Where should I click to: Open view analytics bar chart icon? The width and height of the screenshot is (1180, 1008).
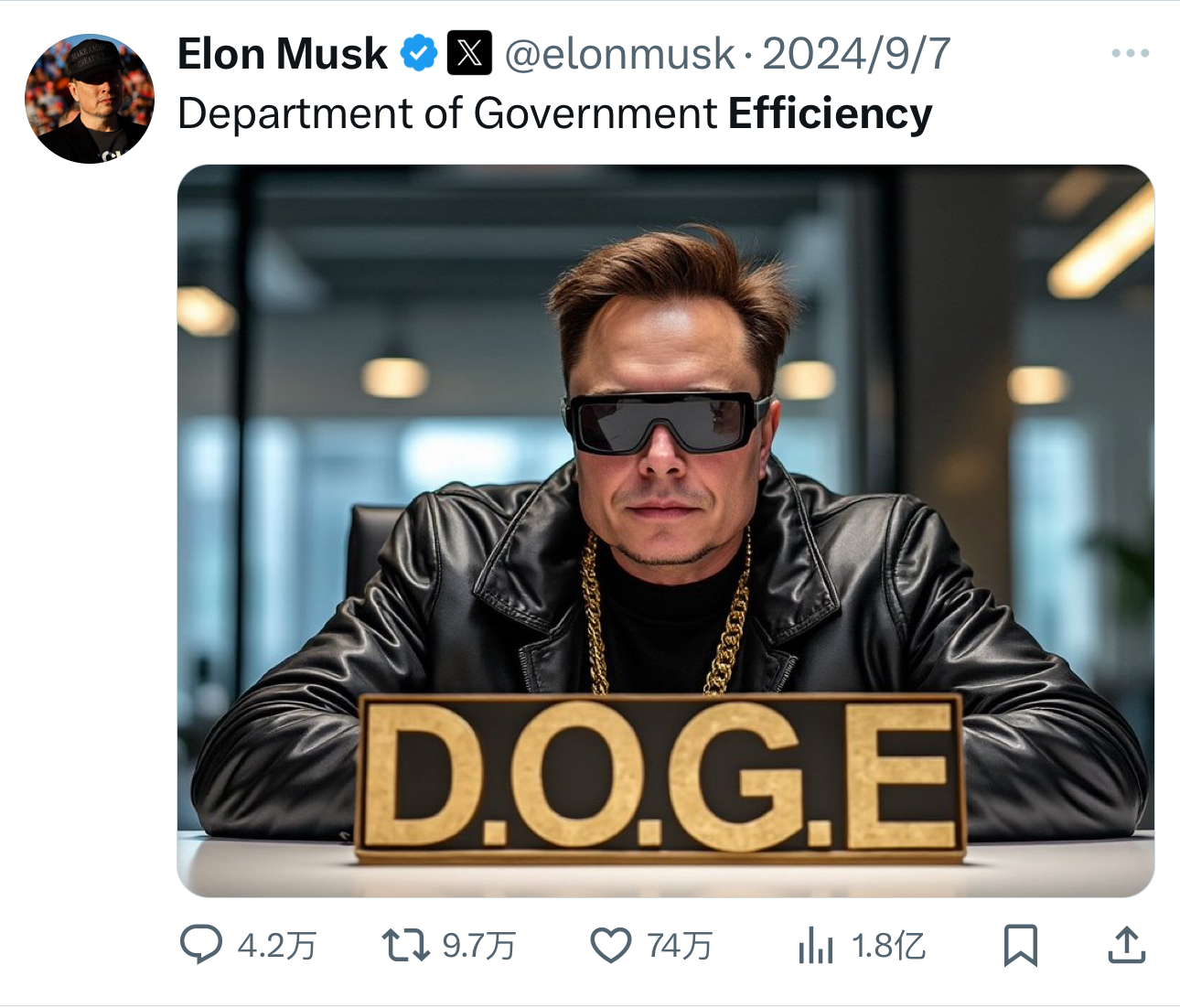pos(816,945)
